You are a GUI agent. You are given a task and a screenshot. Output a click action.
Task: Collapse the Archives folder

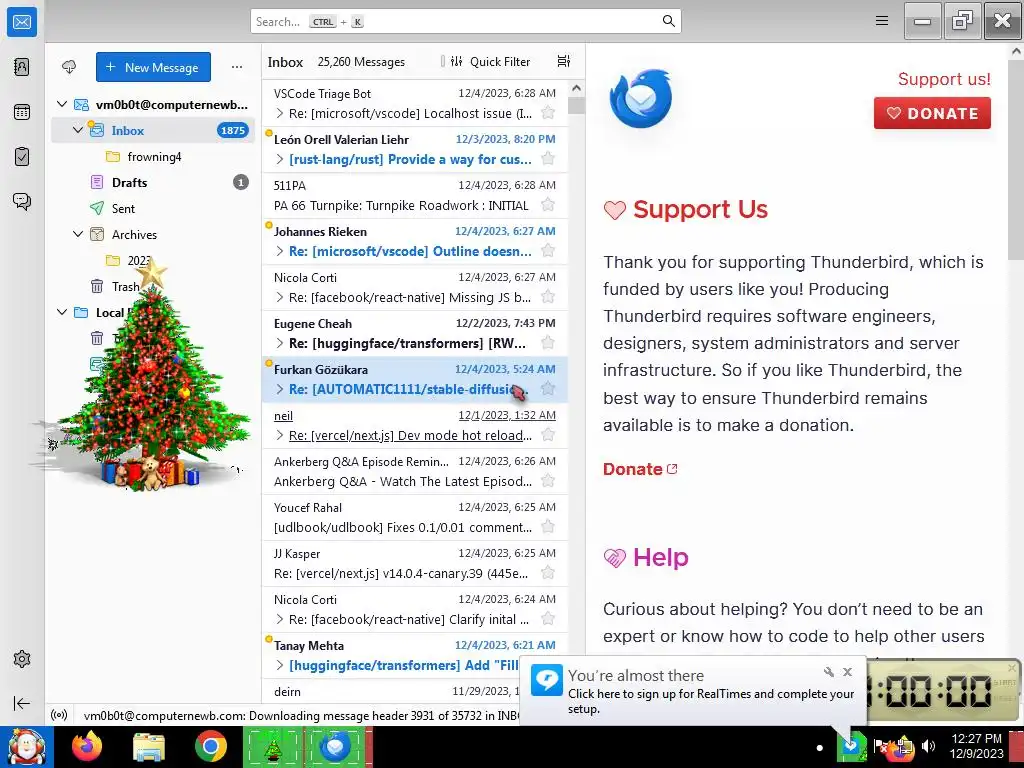(78, 234)
